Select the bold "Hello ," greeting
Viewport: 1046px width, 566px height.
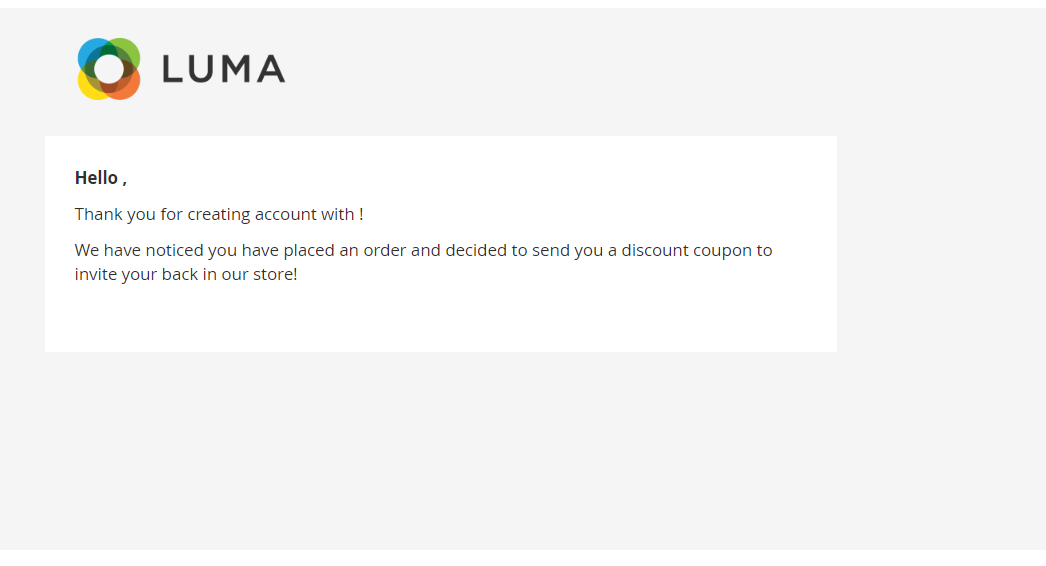(x=101, y=178)
